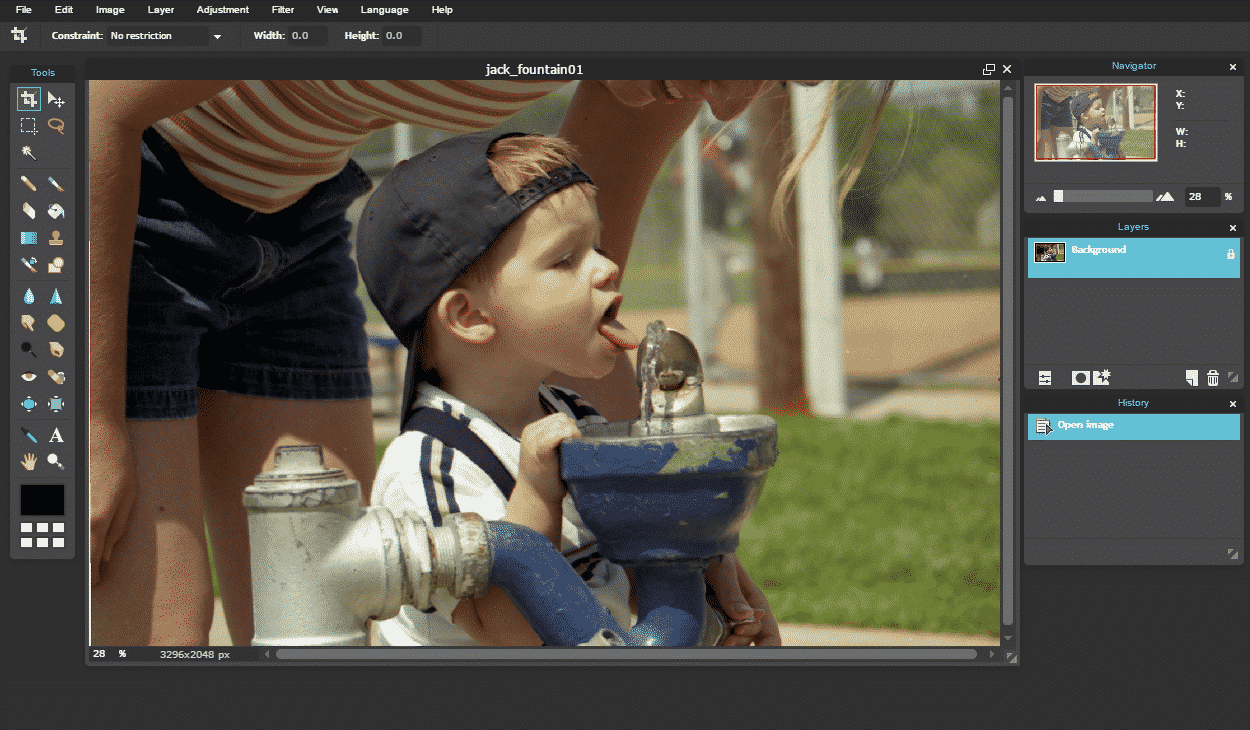Open the Layer menu
The height and width of the screenshot is (730, 1250).
pyautogui.click(x=161, y=10)
